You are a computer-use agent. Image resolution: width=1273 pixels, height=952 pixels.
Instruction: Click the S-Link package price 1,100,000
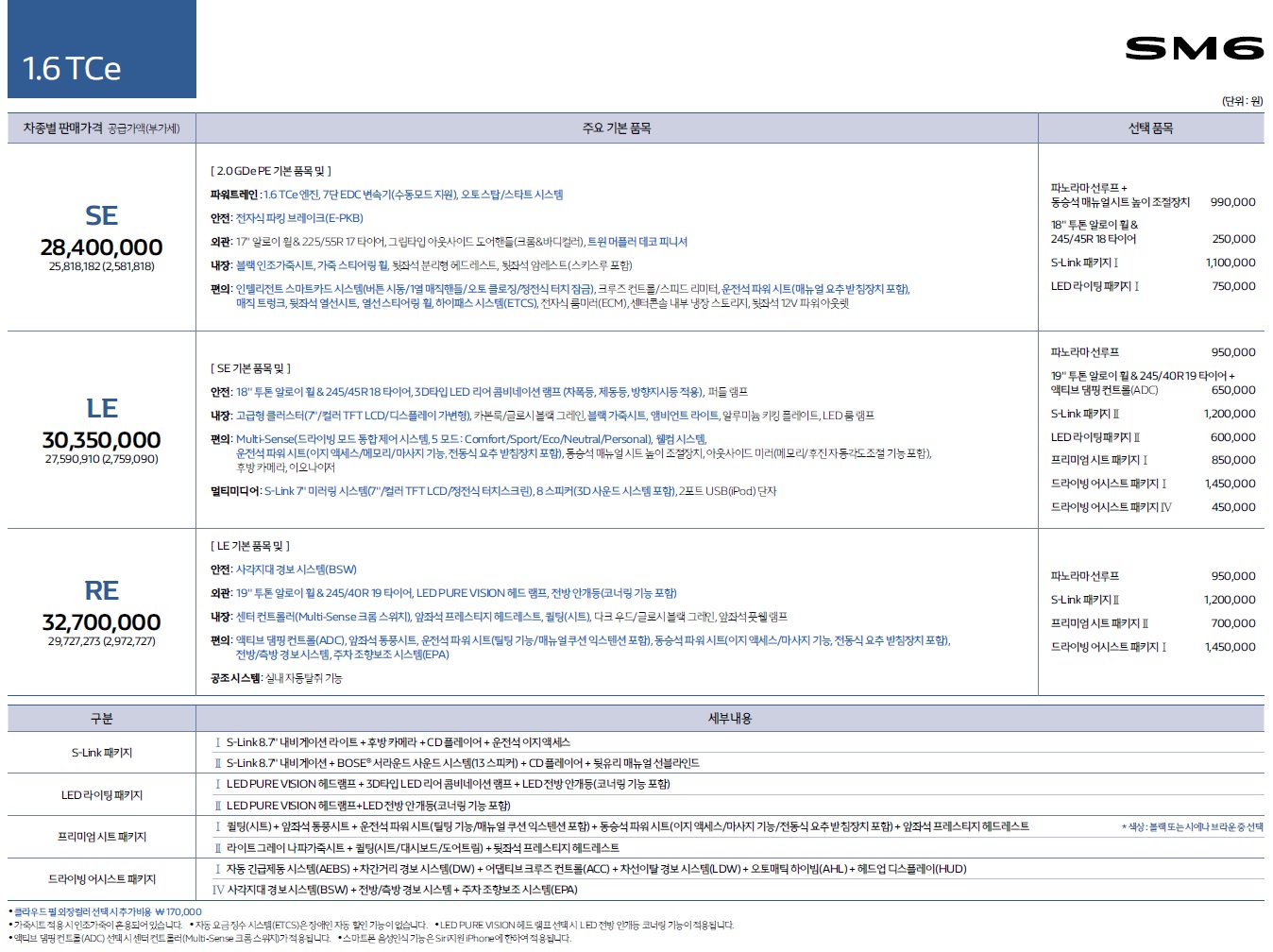[x=1231, y=263]
